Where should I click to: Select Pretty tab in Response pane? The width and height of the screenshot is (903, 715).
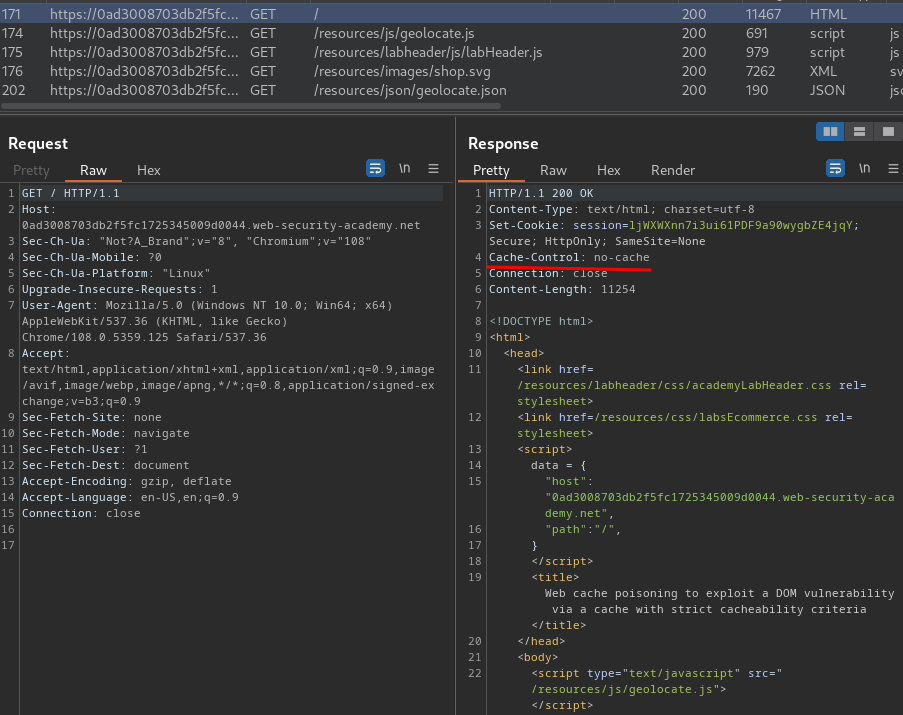[491, 170]
